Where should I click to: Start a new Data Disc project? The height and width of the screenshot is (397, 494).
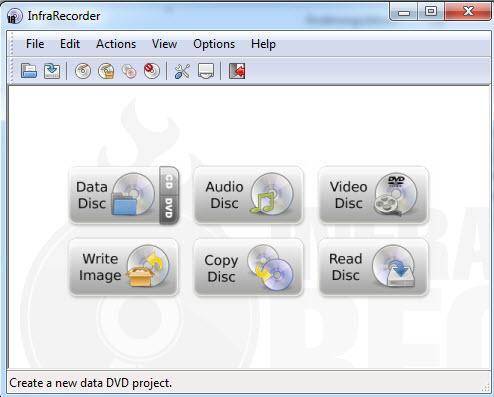(114, 195)
